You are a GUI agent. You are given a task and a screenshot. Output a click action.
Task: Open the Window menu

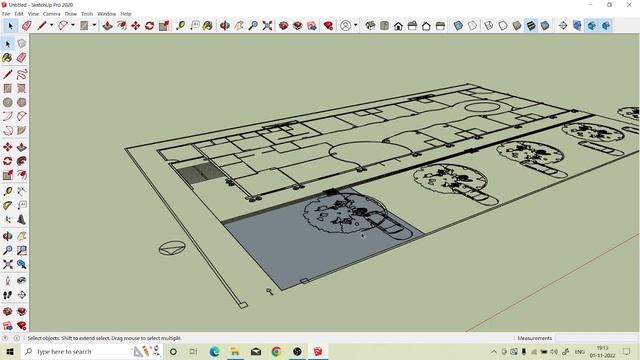tap(107, 14)
